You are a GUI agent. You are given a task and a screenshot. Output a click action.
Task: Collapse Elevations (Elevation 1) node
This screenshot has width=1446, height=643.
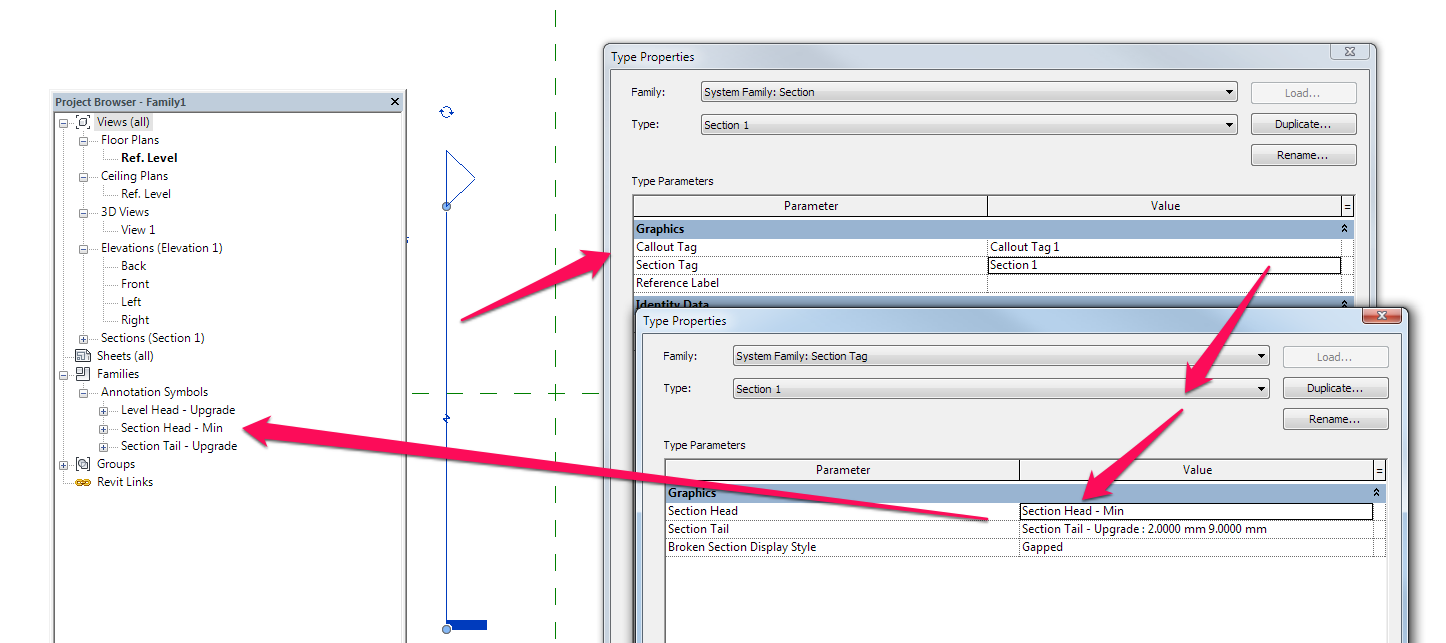(84, 249)
